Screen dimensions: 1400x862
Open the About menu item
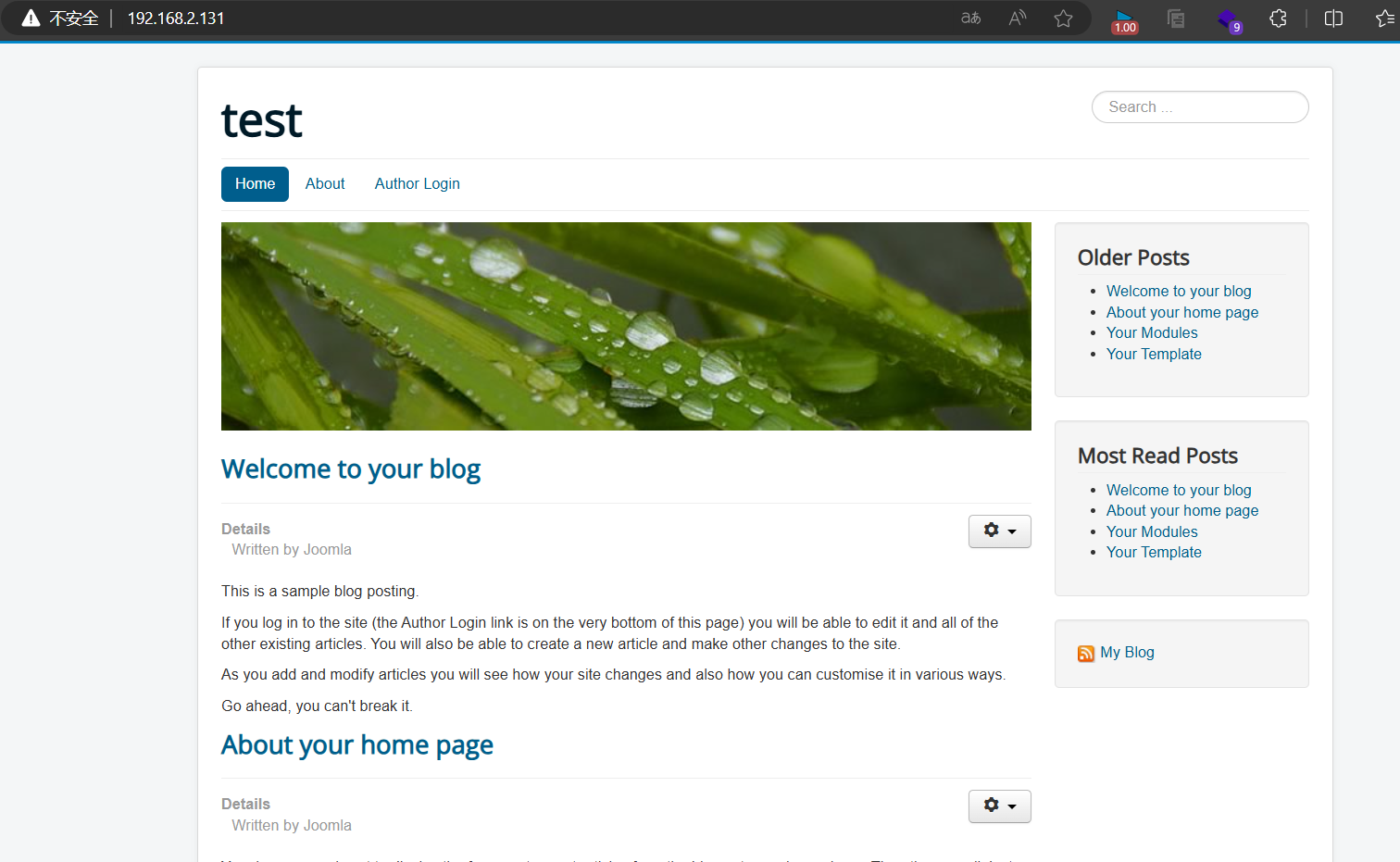tap(325, 184)
